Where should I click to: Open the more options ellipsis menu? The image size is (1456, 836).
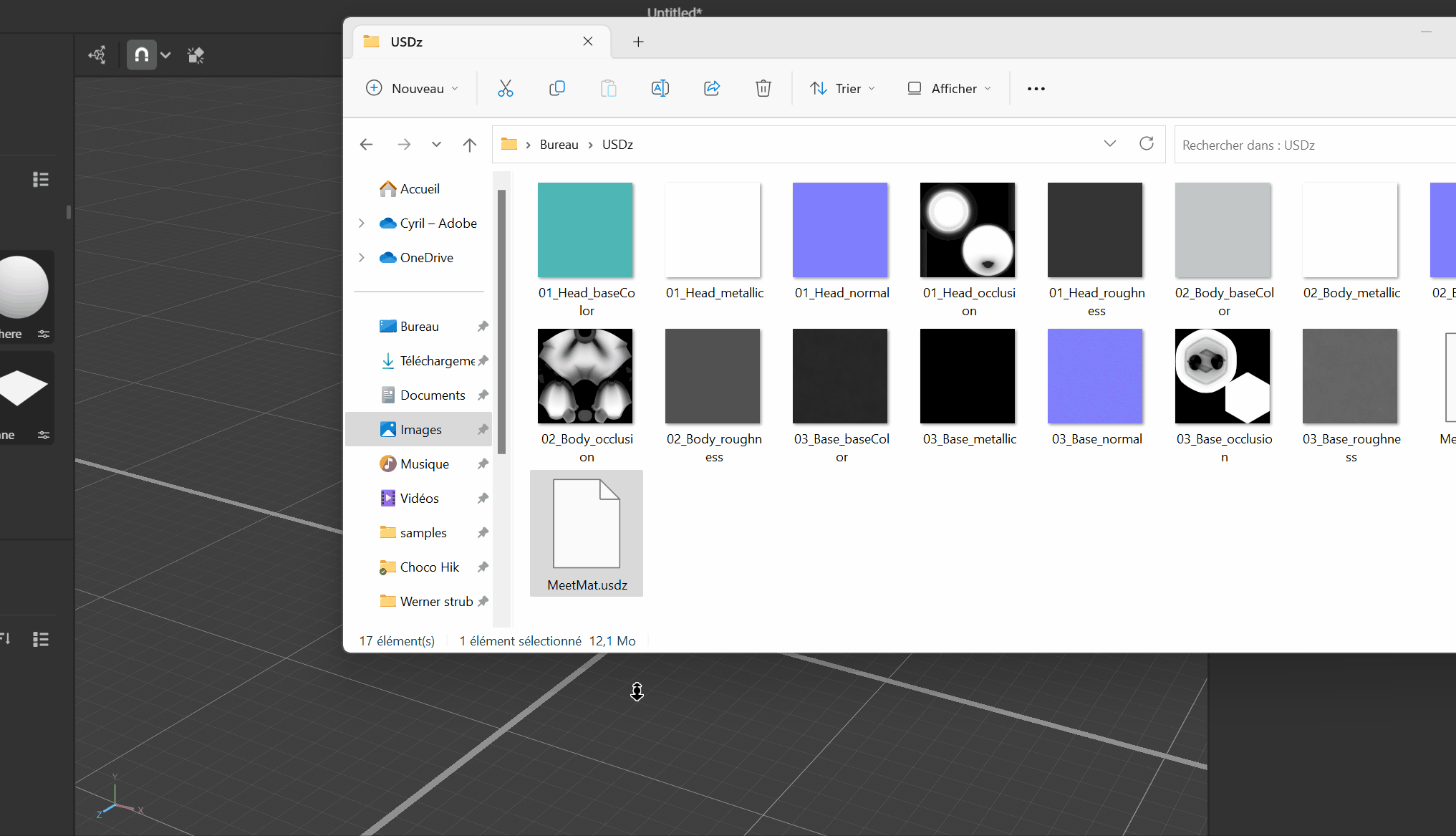tap(1036, 88)
